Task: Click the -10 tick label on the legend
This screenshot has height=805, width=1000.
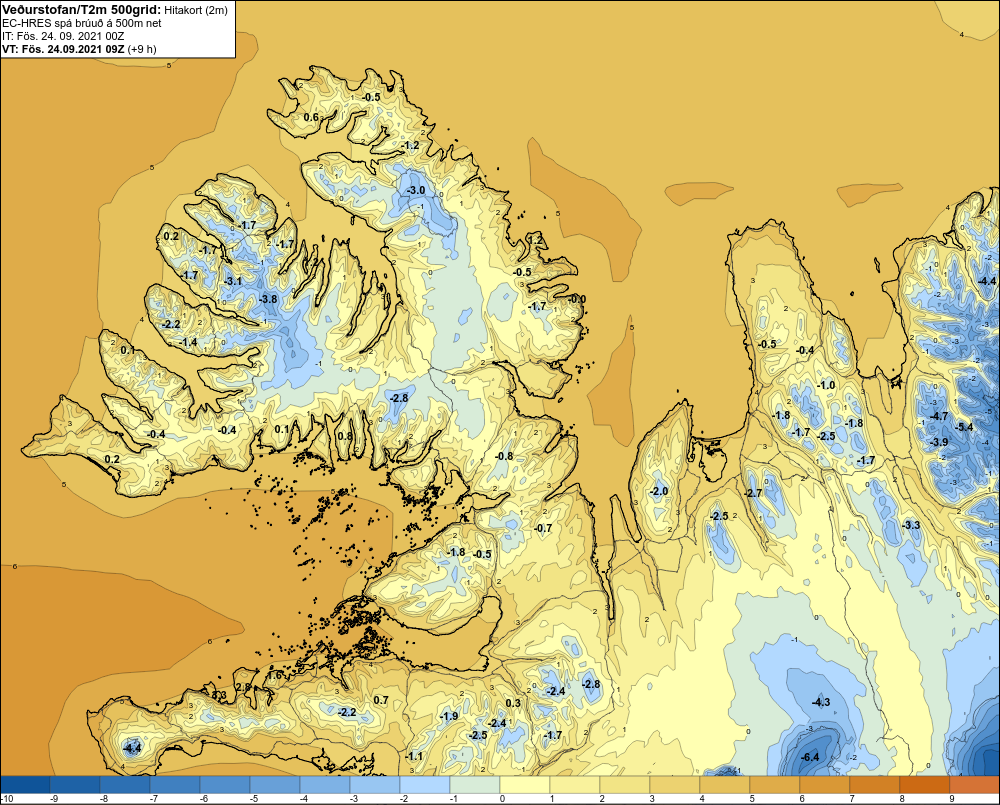Action: click(x=8, y=799)
